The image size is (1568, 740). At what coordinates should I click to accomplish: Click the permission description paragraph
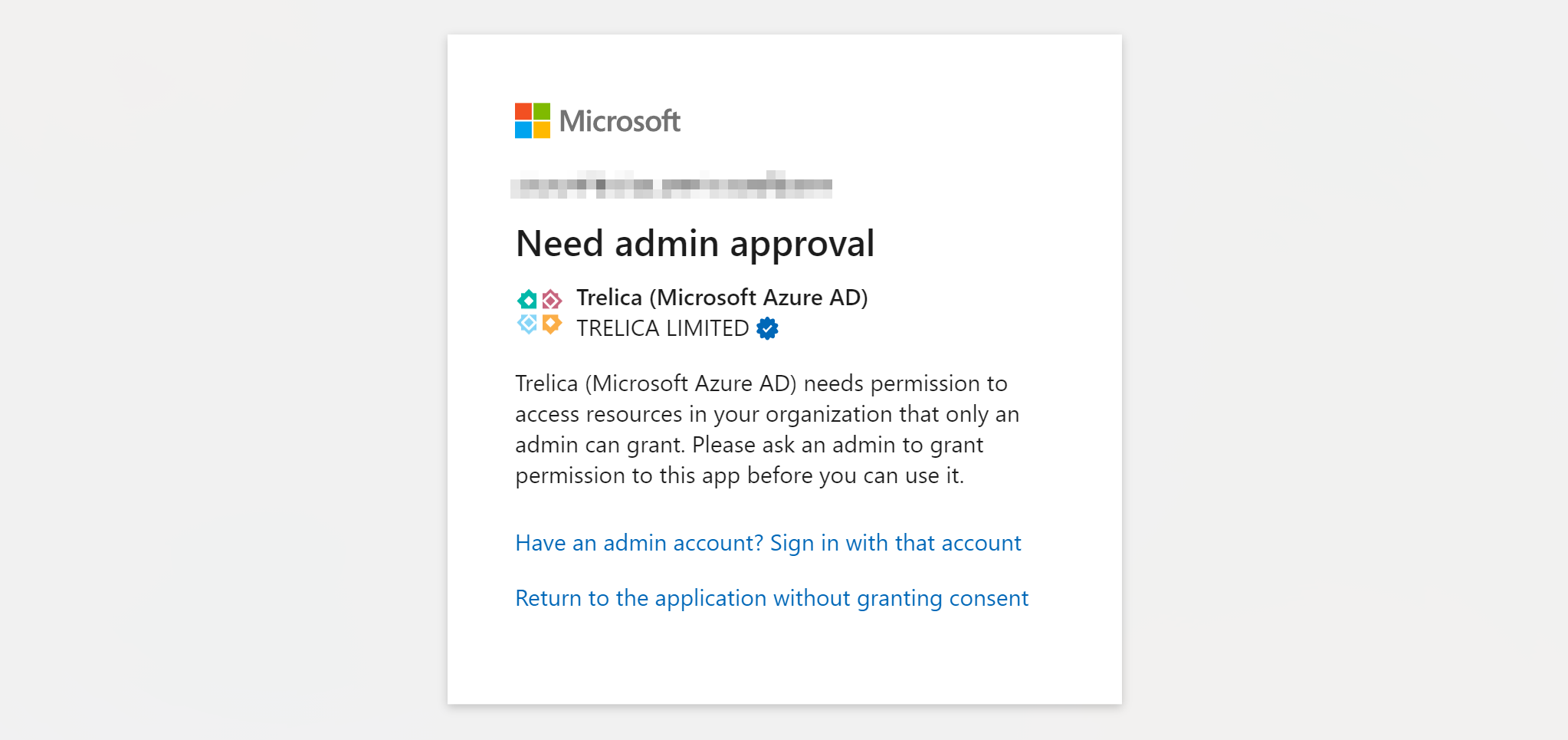pos(766,429)
